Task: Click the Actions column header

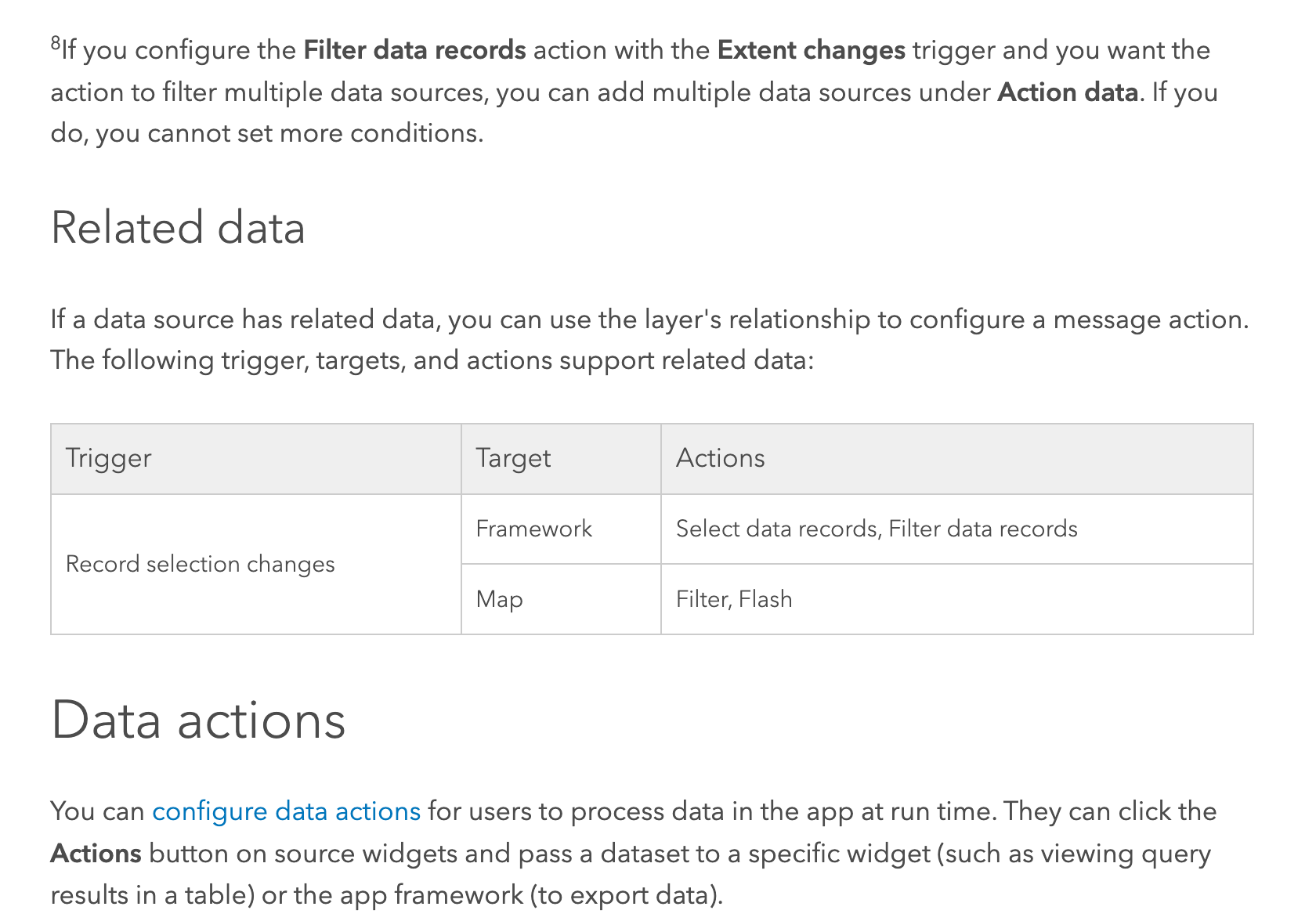Action: (x=720, y=458)
